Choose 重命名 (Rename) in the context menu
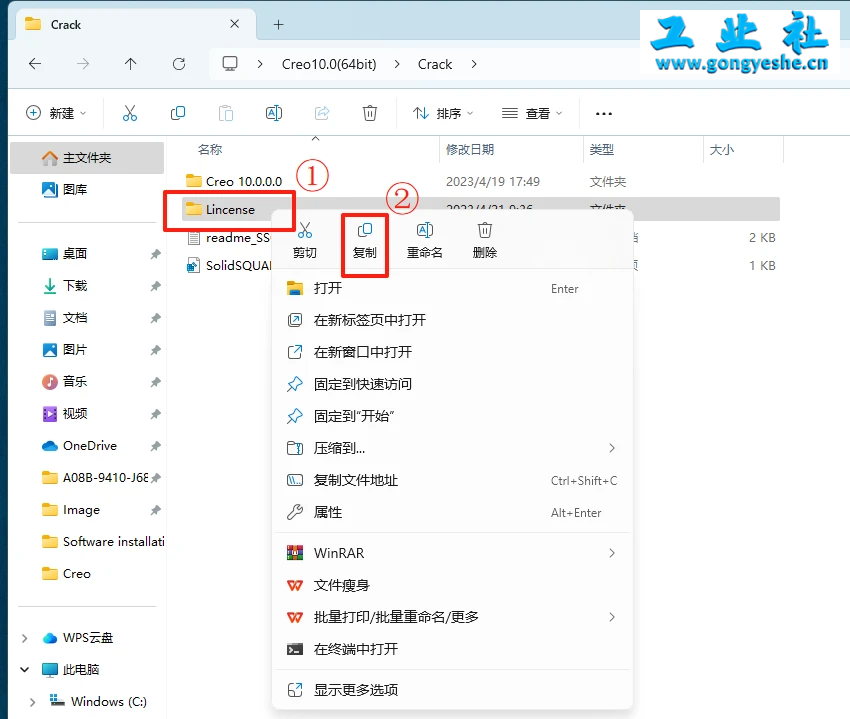Screen dimensions: 850x719 (424, 240)
